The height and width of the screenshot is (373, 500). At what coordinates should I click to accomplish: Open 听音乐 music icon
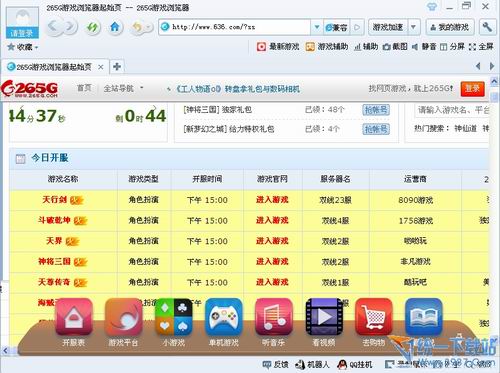point(273,317)
